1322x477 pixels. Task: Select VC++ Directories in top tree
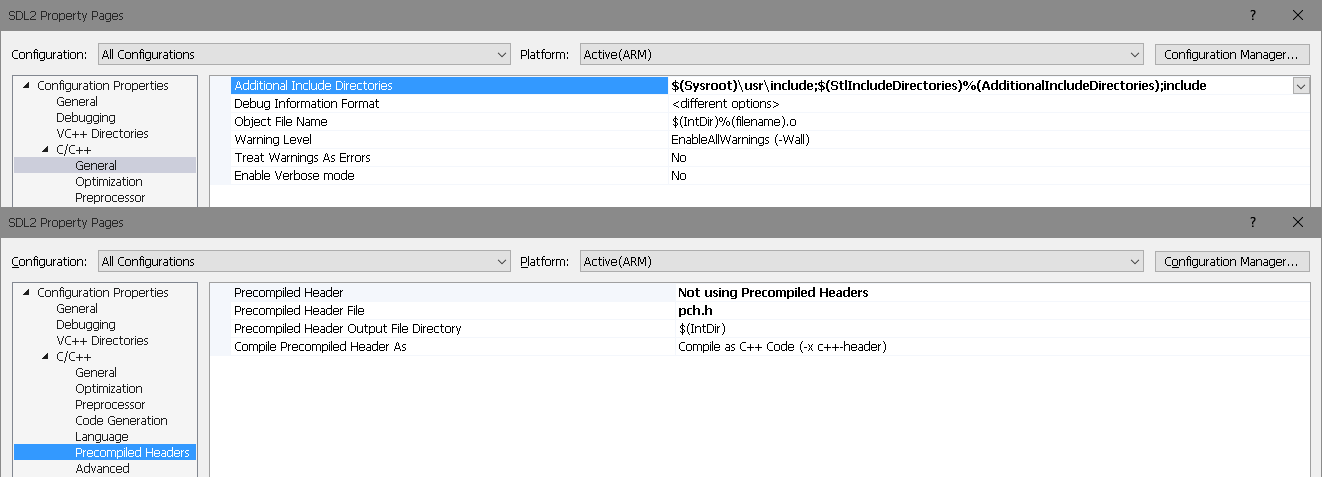(102, 134)
